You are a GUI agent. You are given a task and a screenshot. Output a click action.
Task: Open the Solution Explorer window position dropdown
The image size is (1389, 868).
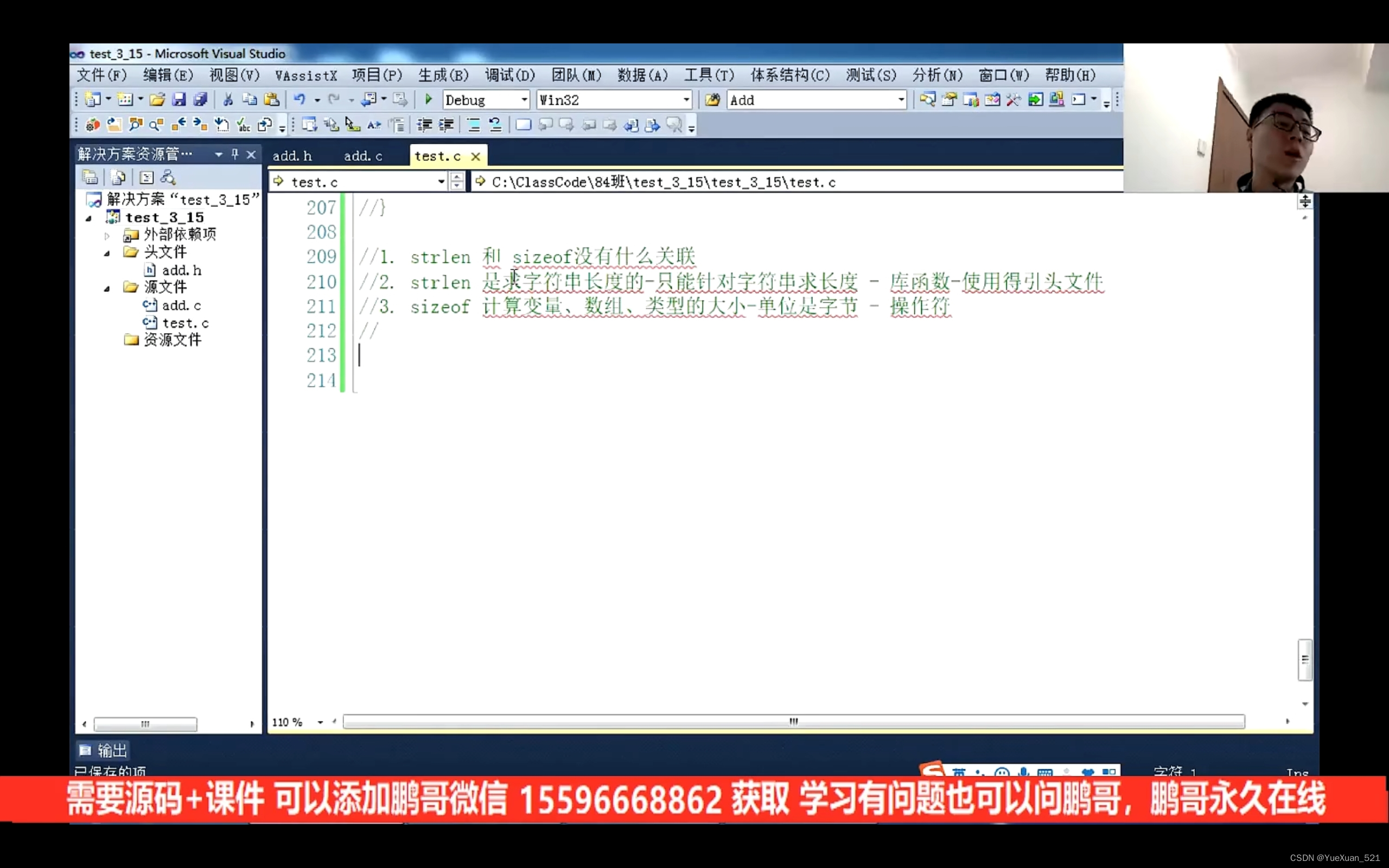219,155
